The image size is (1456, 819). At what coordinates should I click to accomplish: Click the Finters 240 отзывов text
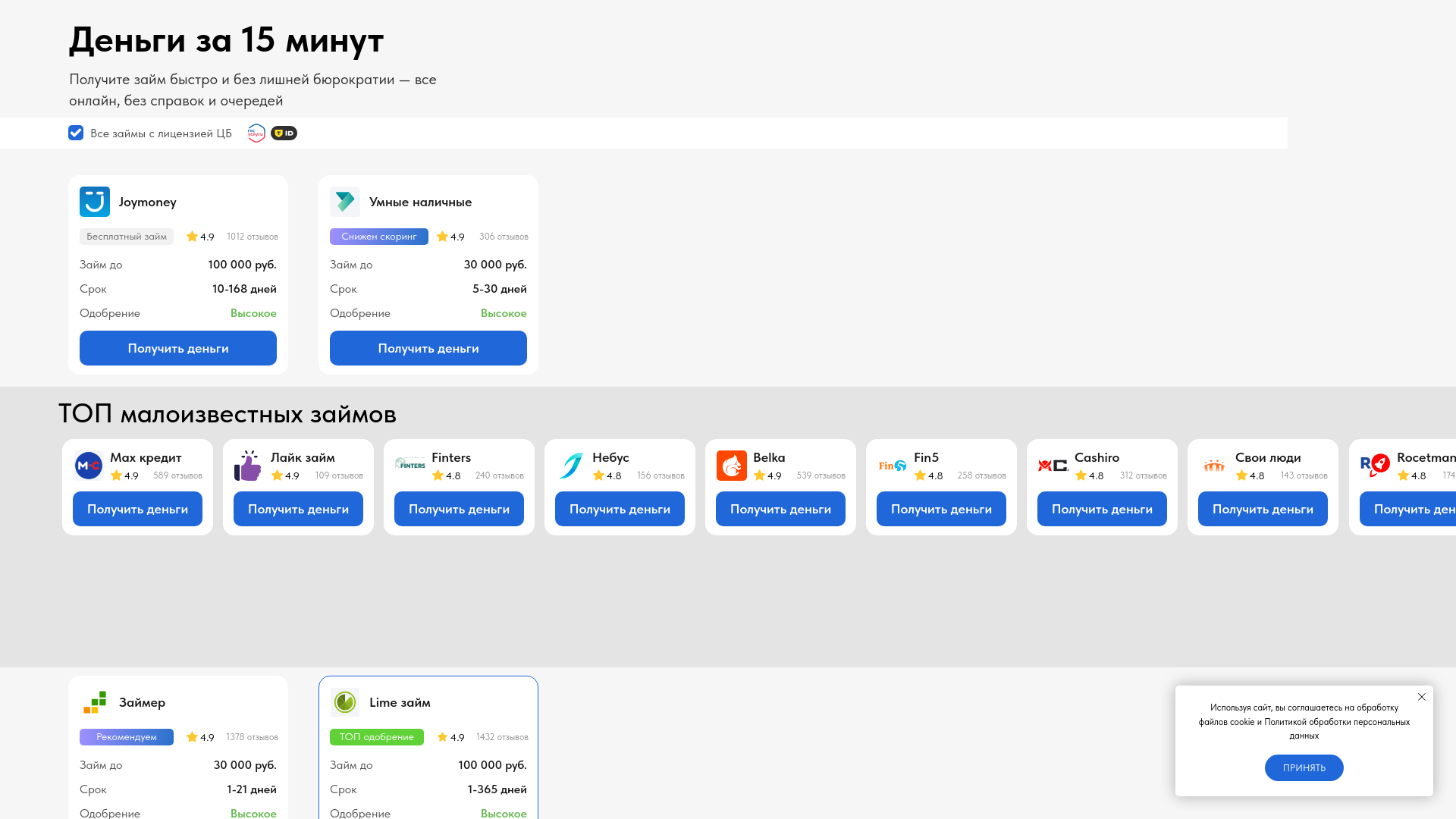click(500, 475)
